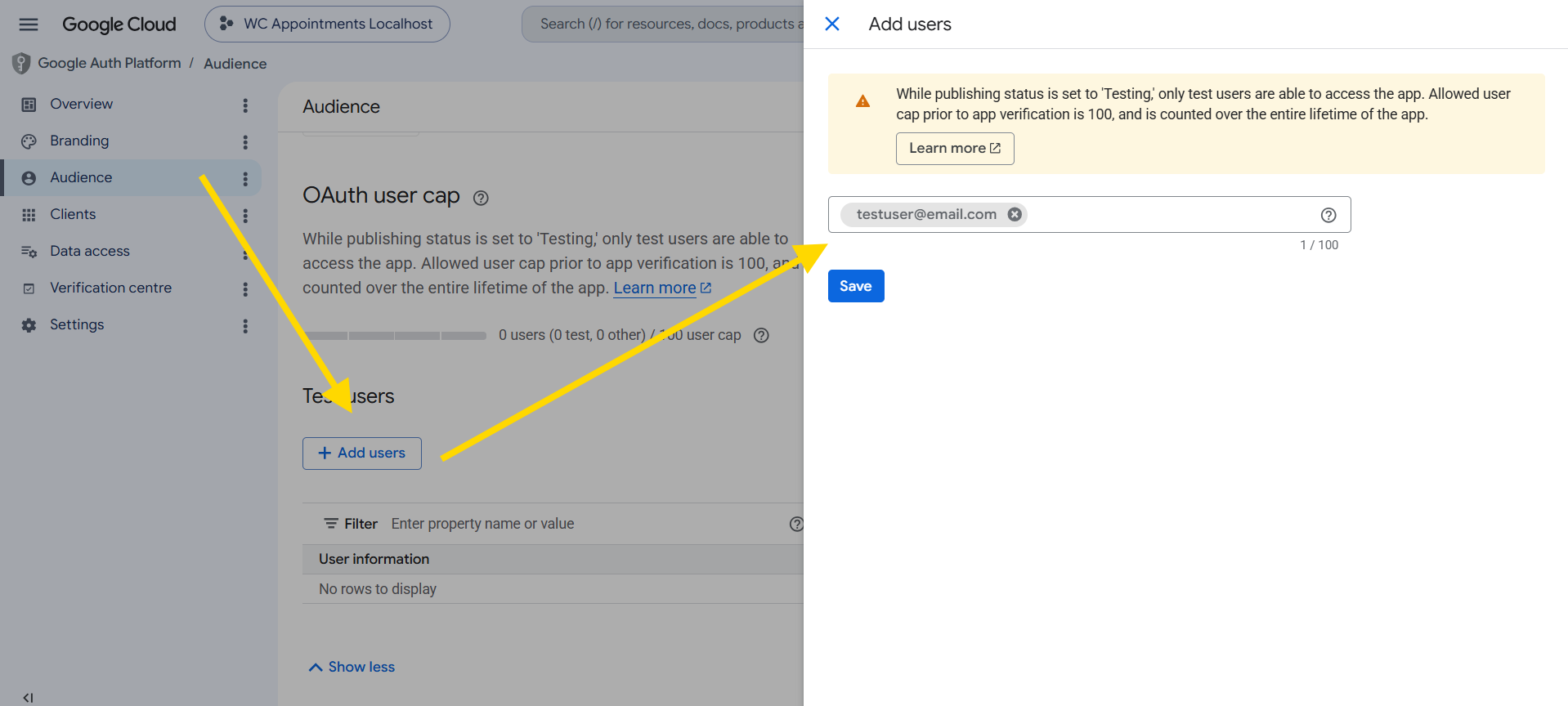This screenshot has height=706, width=1568.
Task: Click the Data access list-settings icon
Action: (29, 252)
